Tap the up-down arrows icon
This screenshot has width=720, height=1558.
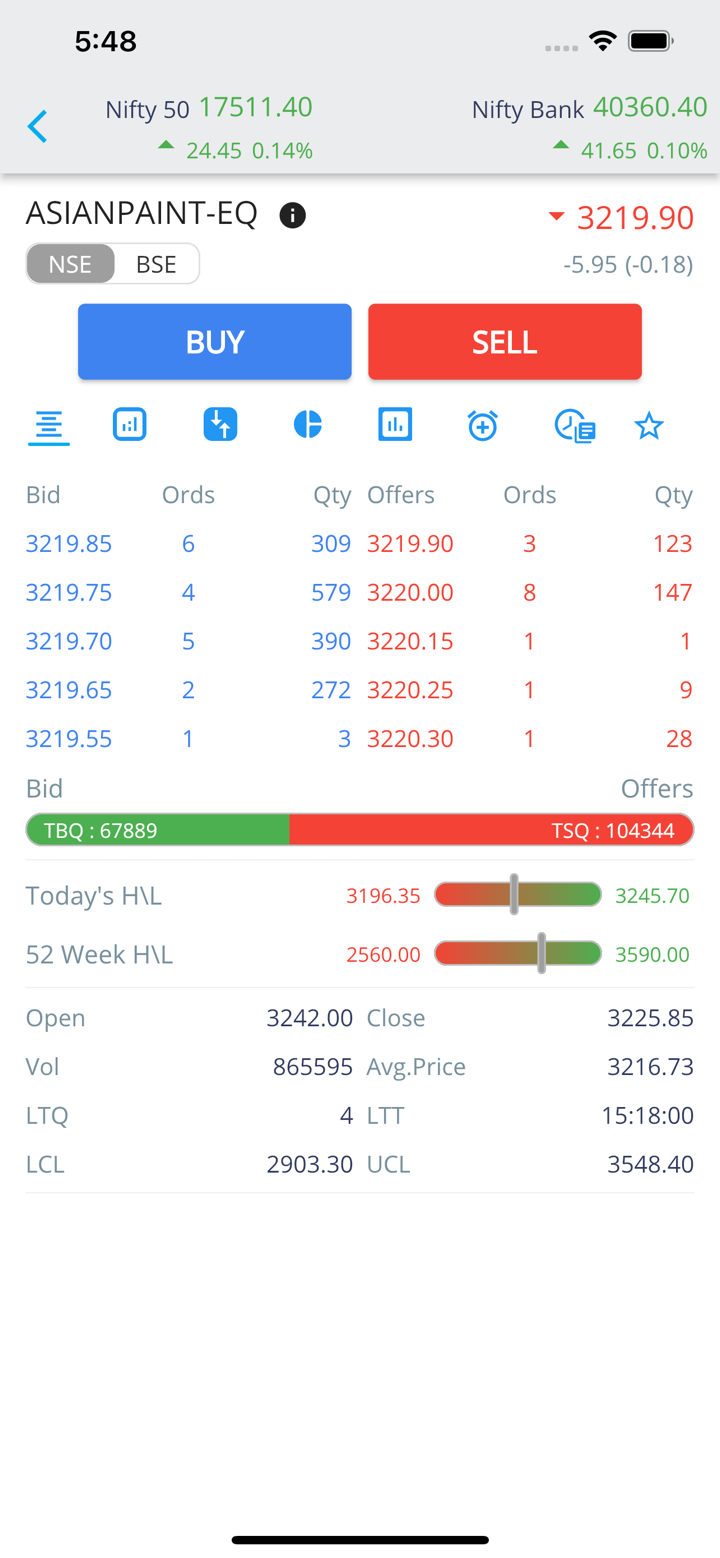(220, 425)
